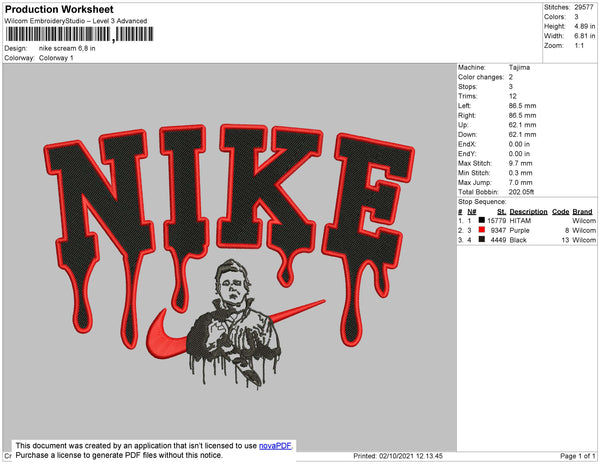Click the 'Down:' label
This screenshot has width=600, height=464.
(468, 134)
